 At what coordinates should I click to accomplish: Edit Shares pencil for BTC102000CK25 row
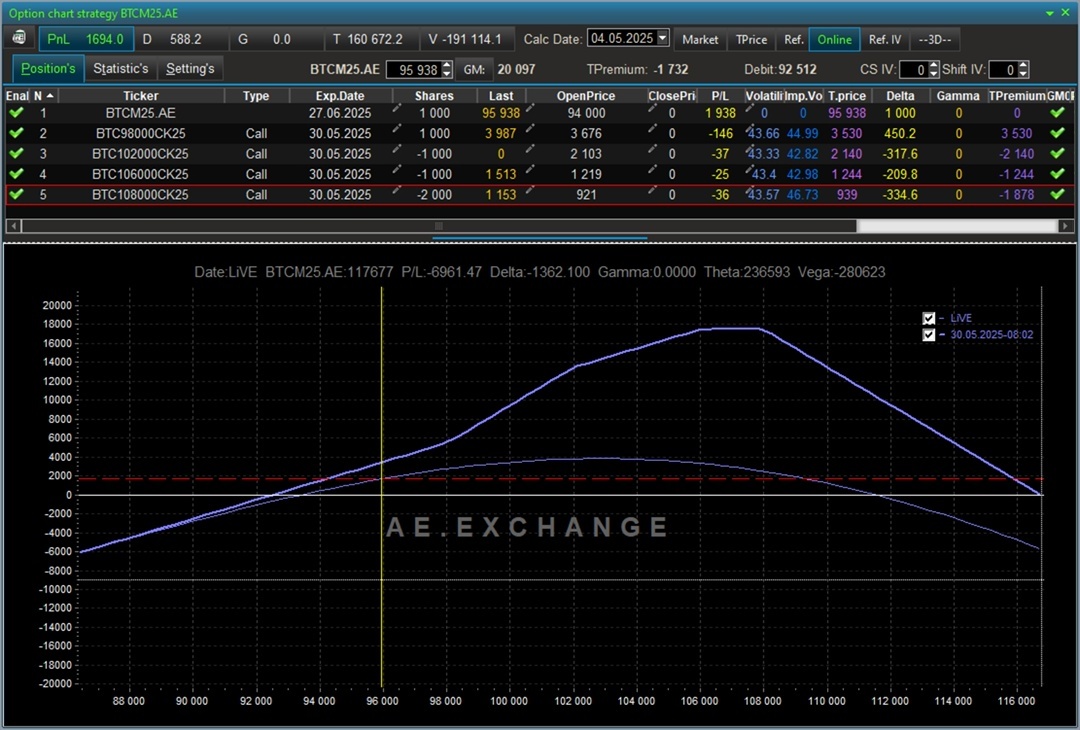(x=397, y=149)
